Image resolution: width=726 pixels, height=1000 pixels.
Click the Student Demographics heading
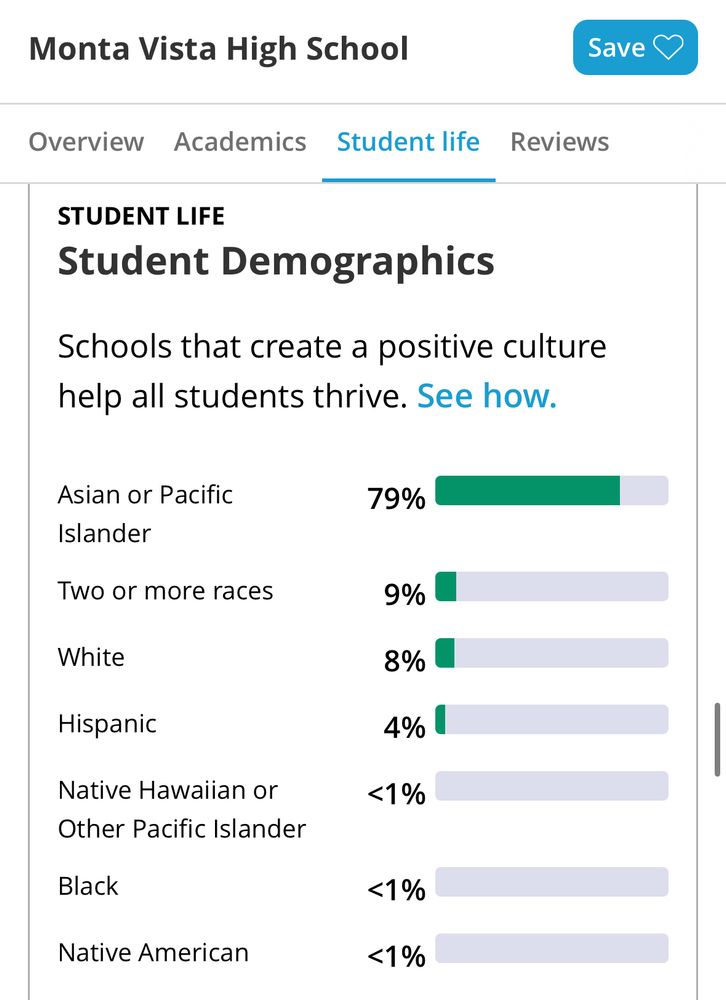(x=276, y=261)
